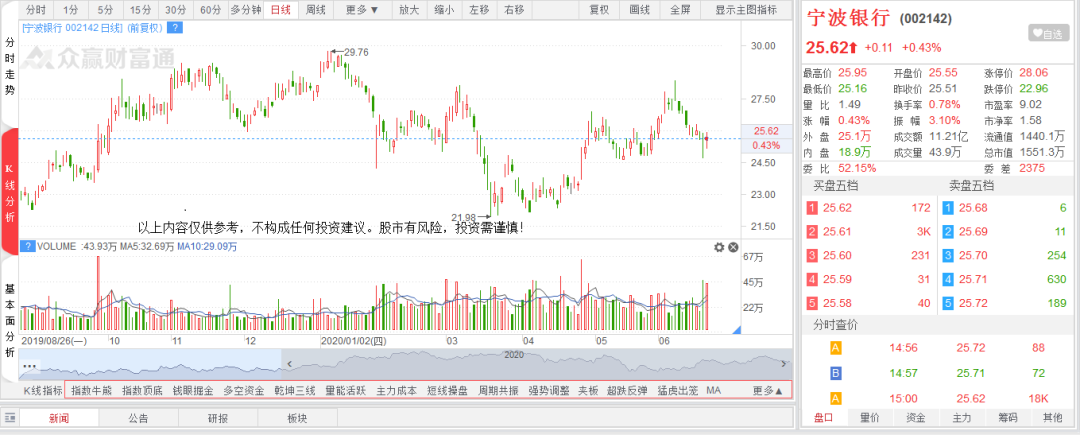1080x435 pixels.
Task: Open the VOLUME indicator help icon
Action: coord(28,246)
